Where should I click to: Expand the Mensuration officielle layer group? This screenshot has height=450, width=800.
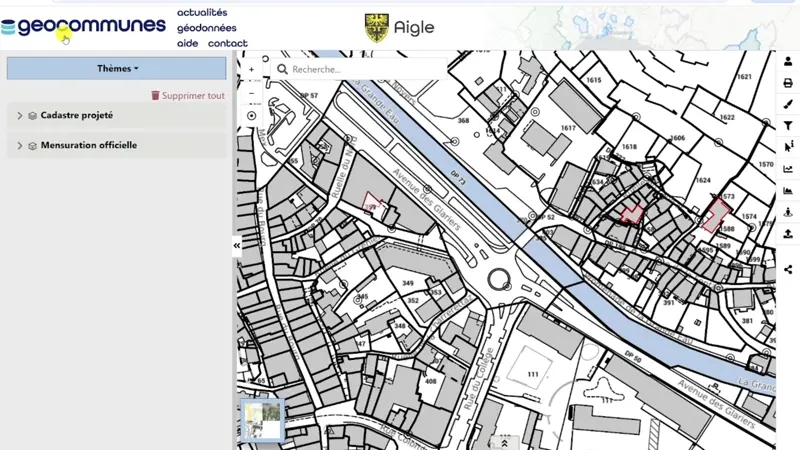click(x=19, y=146)
